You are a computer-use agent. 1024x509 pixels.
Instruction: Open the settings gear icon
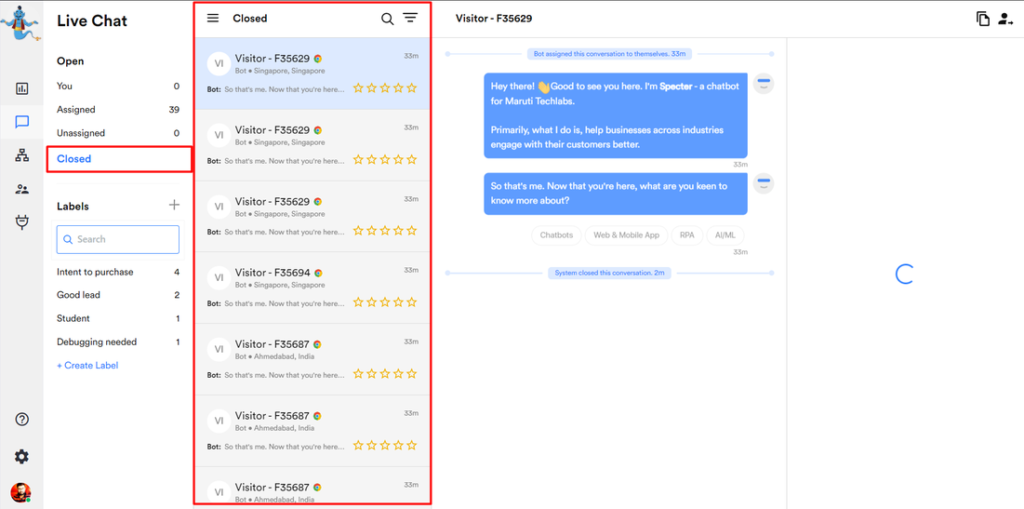(22, 457)
